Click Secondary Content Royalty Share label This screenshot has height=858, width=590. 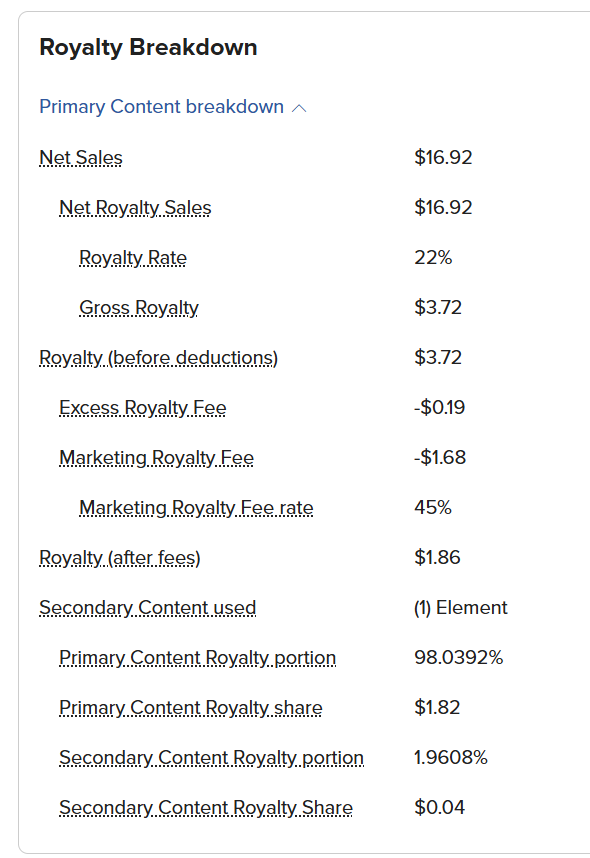[206, 808]
